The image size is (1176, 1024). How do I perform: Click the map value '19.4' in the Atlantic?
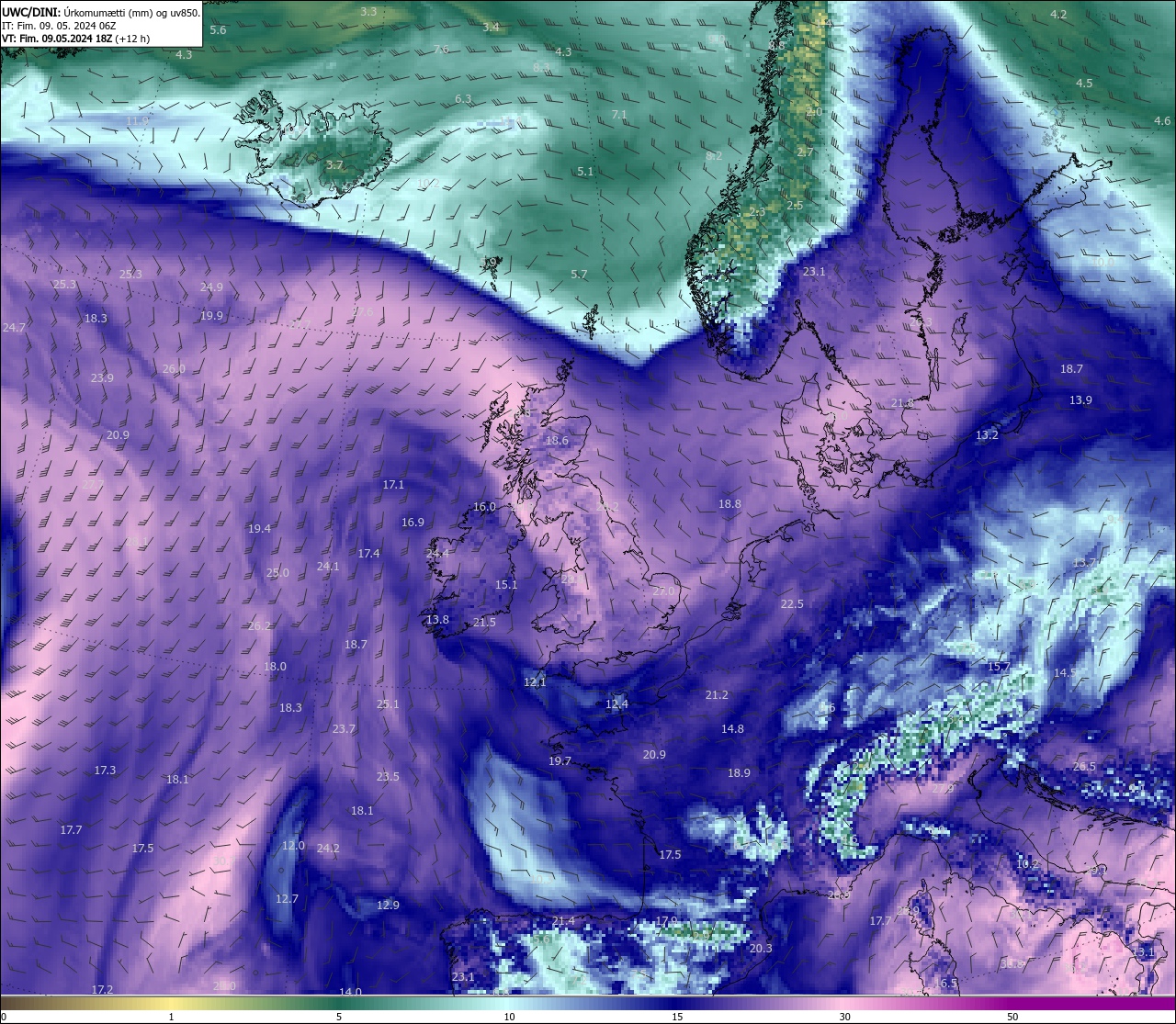pos(259,529)
